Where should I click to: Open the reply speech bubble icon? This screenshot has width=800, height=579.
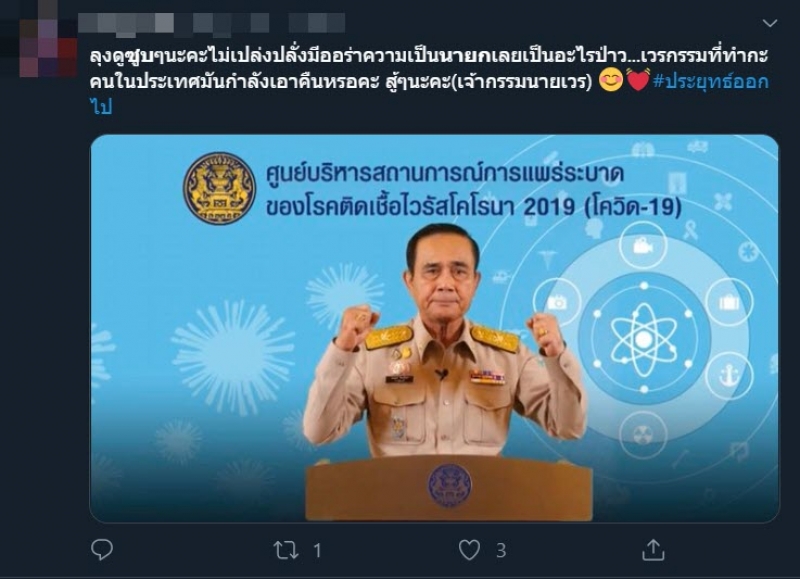pos(102,550)
